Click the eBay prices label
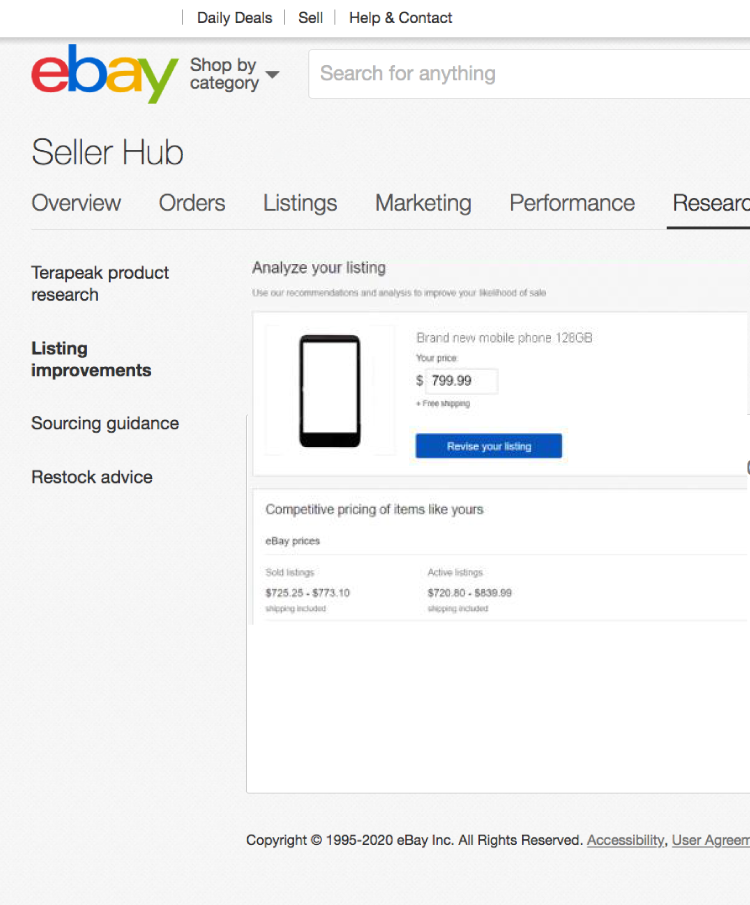The width and height of the screenshot is (750, 905). pyautogui.click(x=292, y=541)
